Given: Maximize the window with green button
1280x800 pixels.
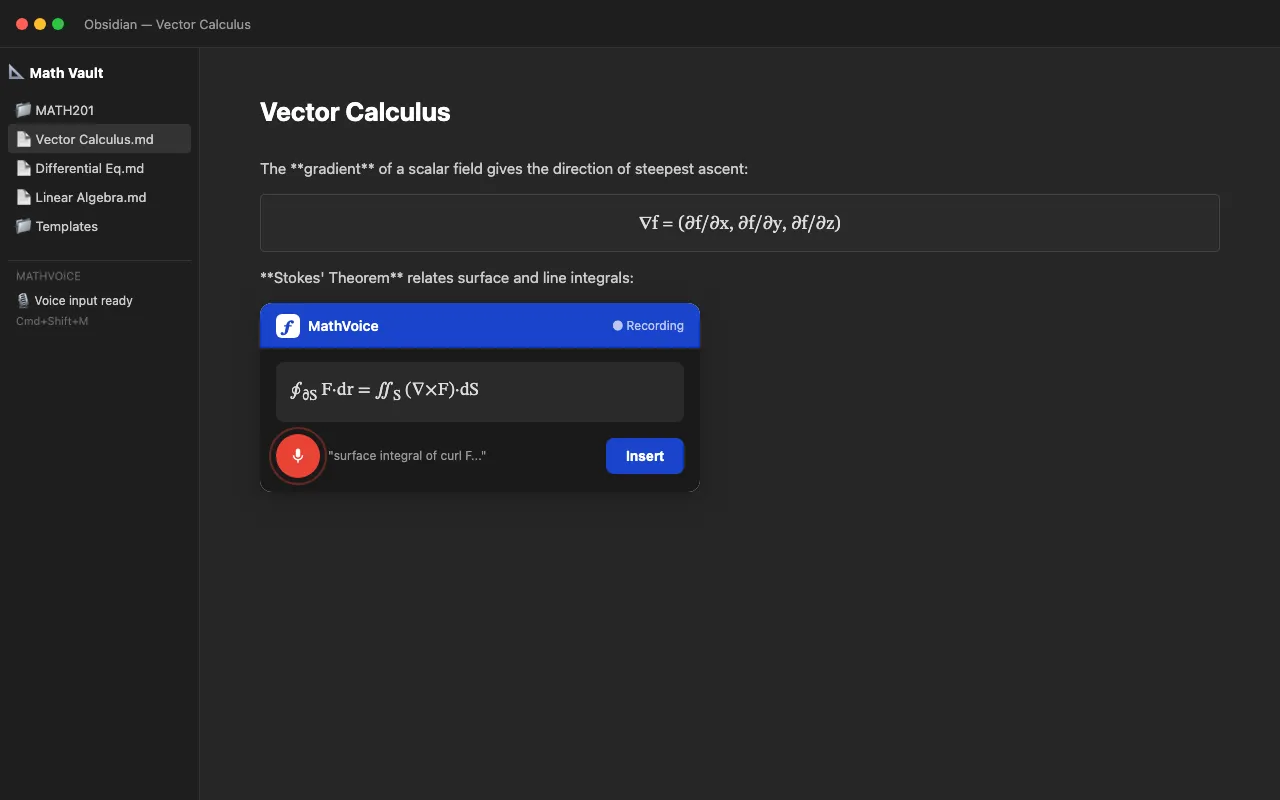Looking at the screenshot, I should (58, 24).
